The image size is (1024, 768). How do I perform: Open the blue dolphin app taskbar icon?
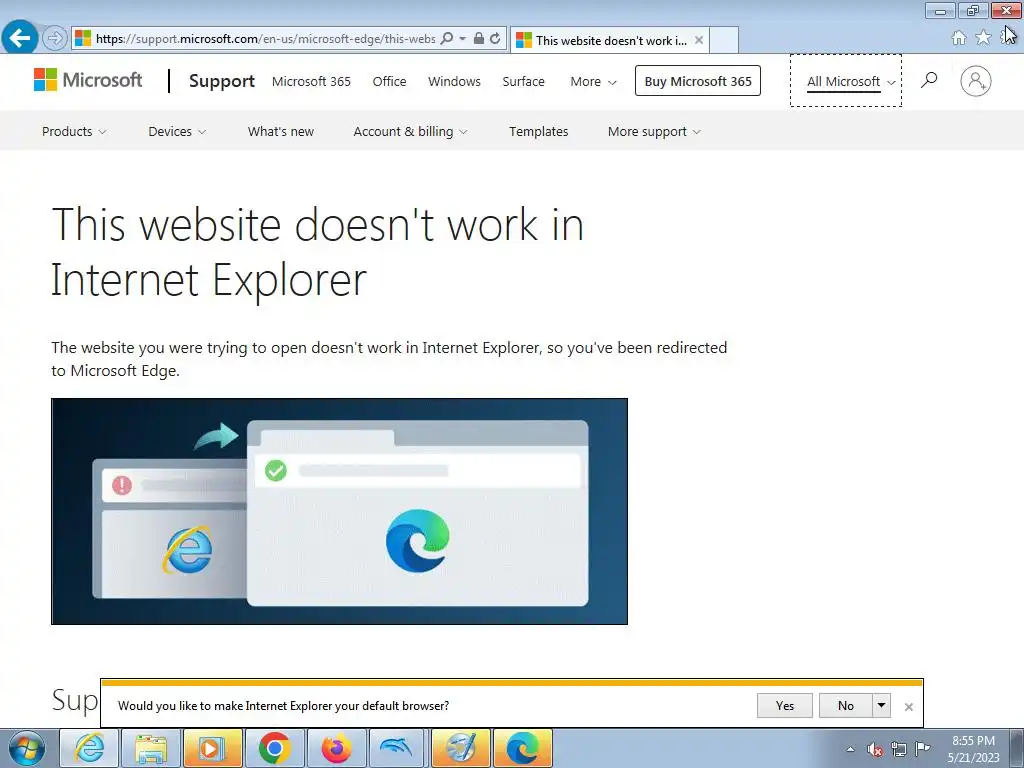(x=398, y=748)
